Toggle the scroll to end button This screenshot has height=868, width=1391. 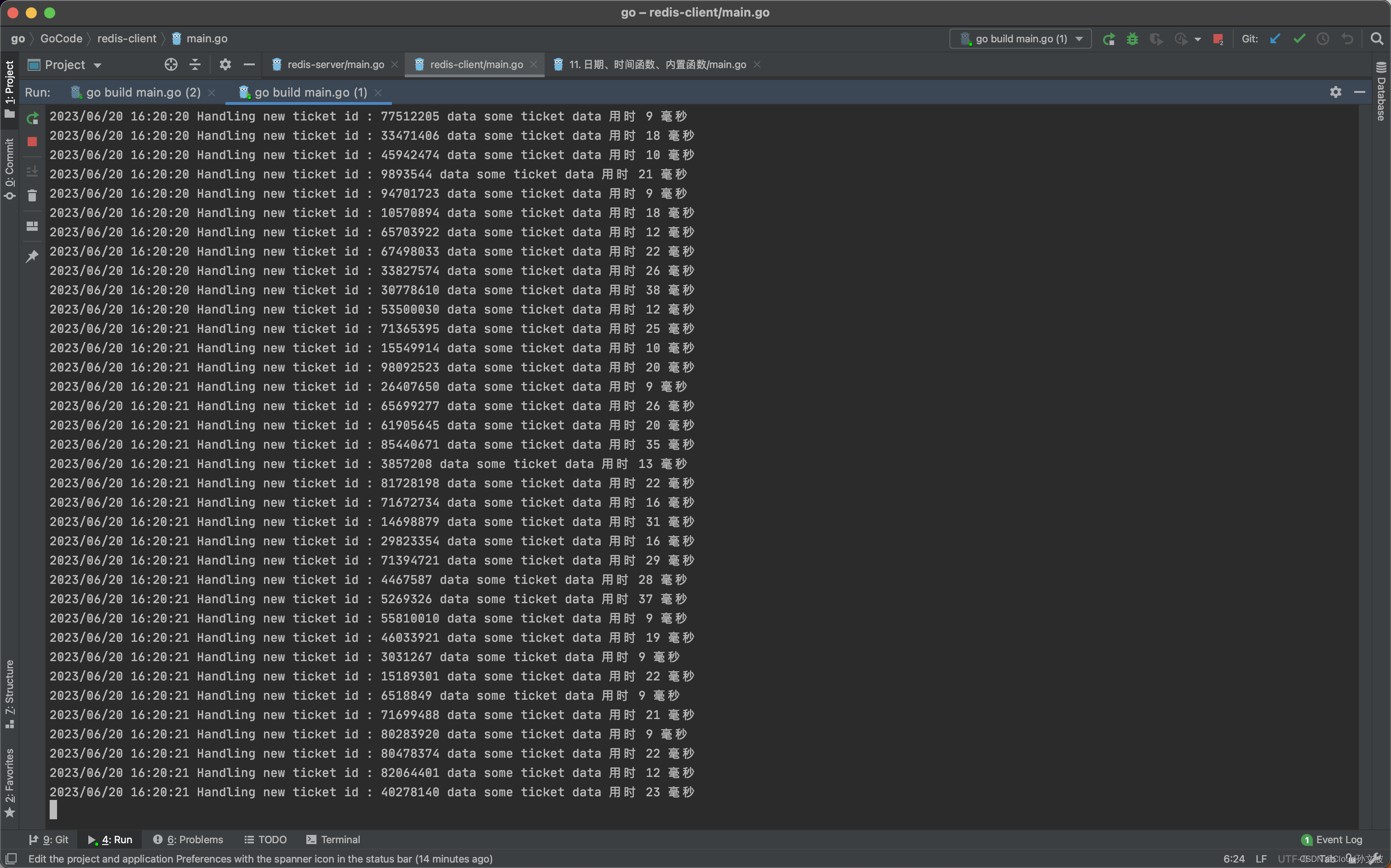[32, 171]
